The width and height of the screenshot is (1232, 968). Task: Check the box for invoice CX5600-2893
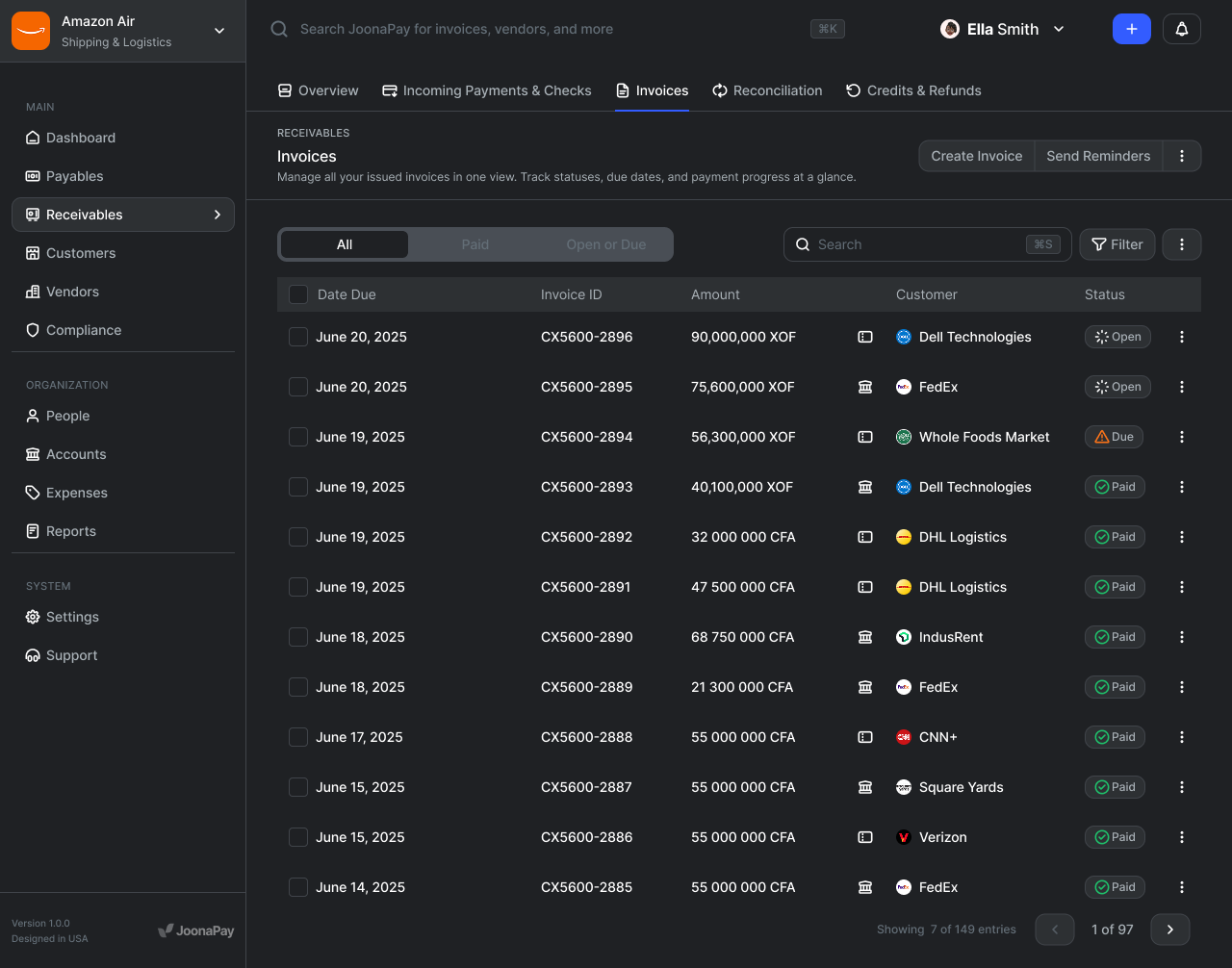click(x=298, y=487)
